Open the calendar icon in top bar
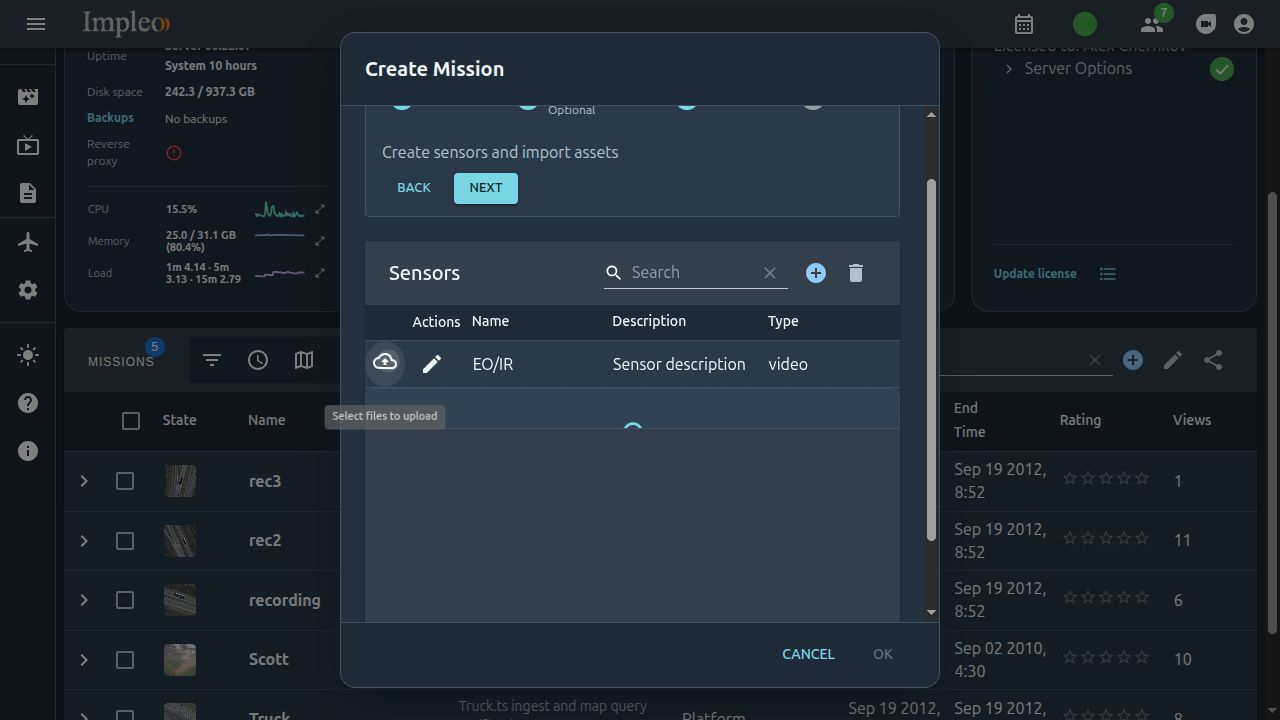Image resolution: width=1280 pixels, height=720 pixels. pyautogui.click(x=1024, y=24)
